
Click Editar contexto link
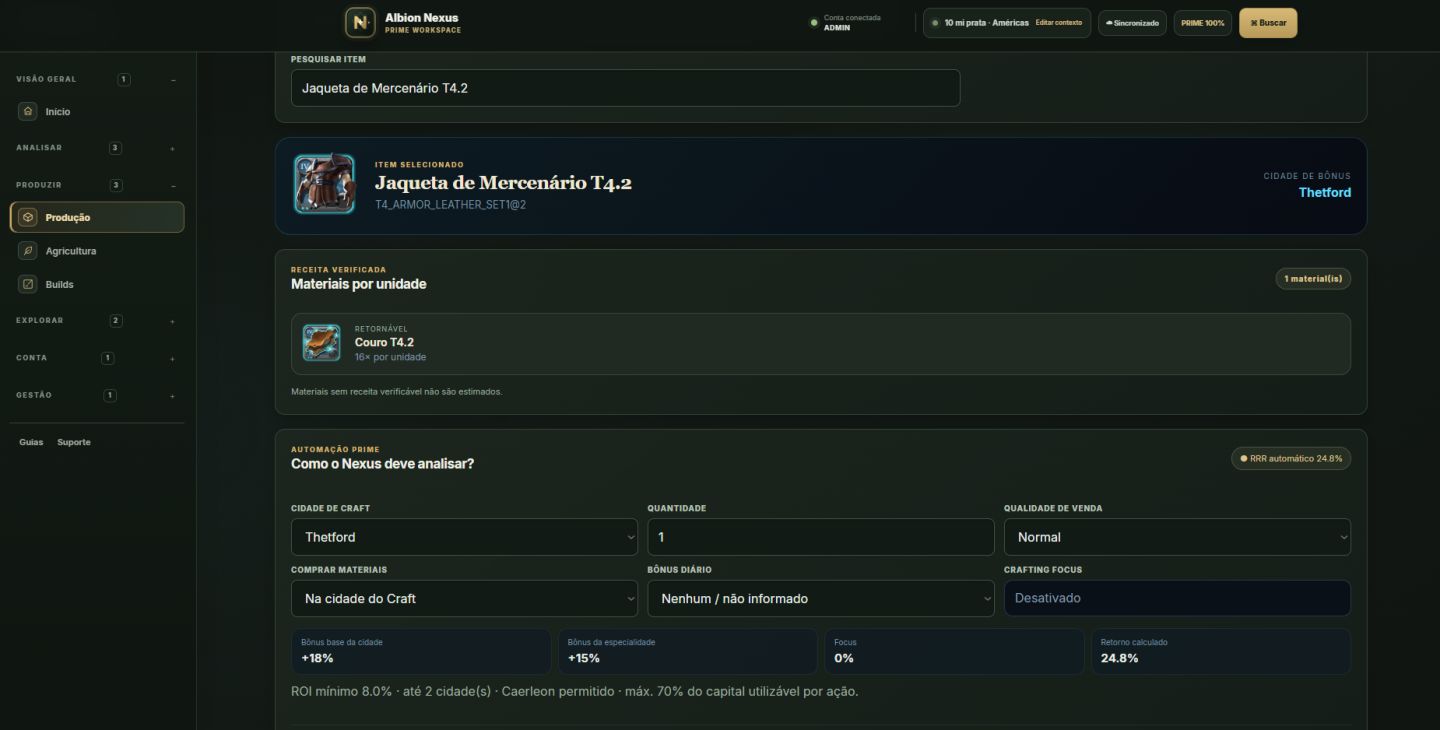1058,22
